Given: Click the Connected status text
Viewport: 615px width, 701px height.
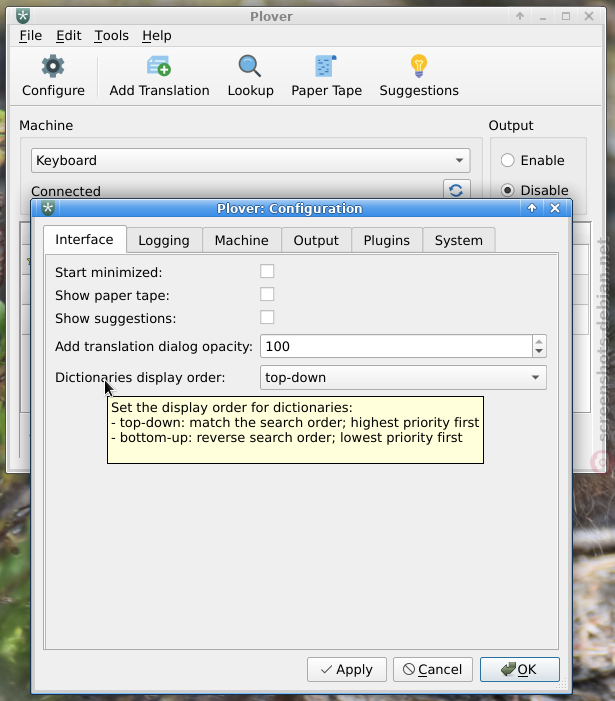Looking at the screenshot, I should [x=66, y=191].
